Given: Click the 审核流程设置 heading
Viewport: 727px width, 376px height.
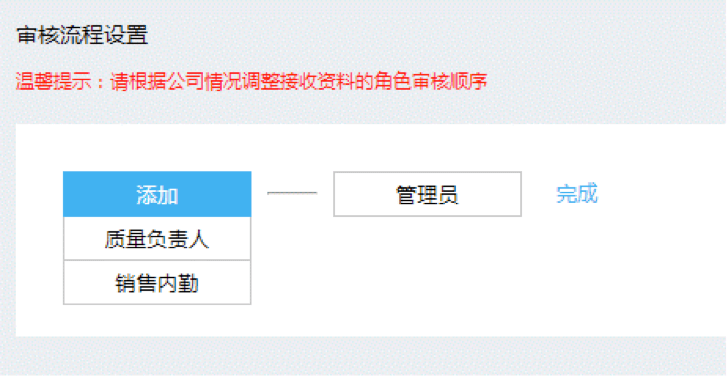Looking at the screenshot, I should pyautogui.click(x=82, y=36).
